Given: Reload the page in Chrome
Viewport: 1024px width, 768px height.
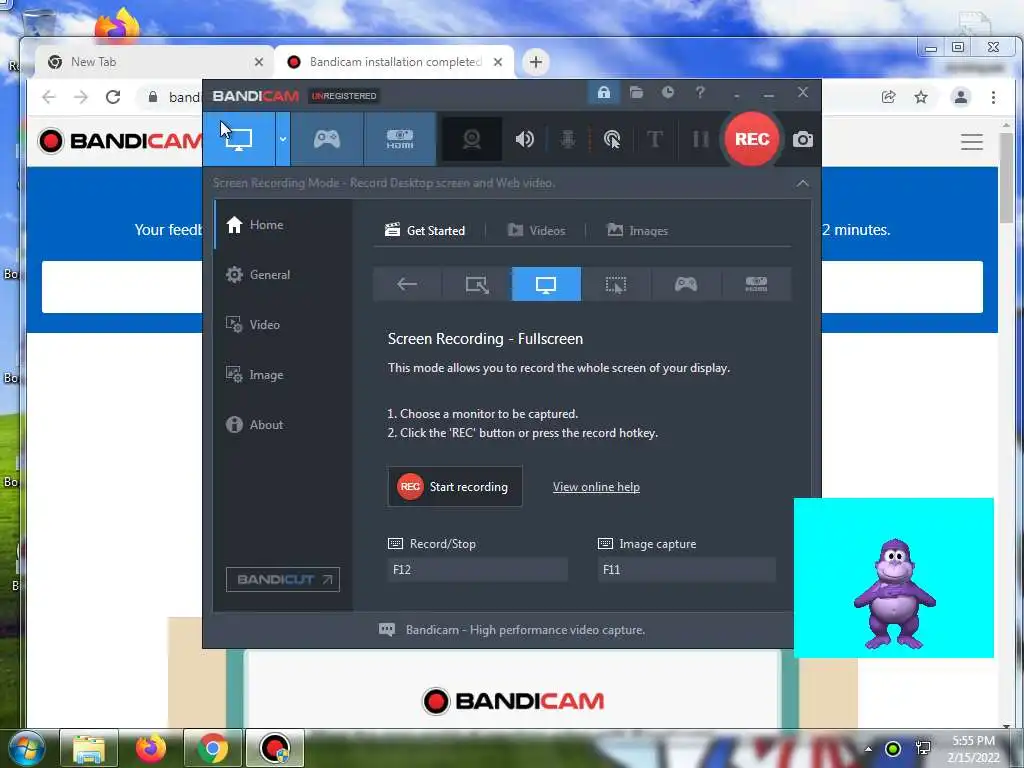Looking at the screenshot, I should (x=113, y=97).
